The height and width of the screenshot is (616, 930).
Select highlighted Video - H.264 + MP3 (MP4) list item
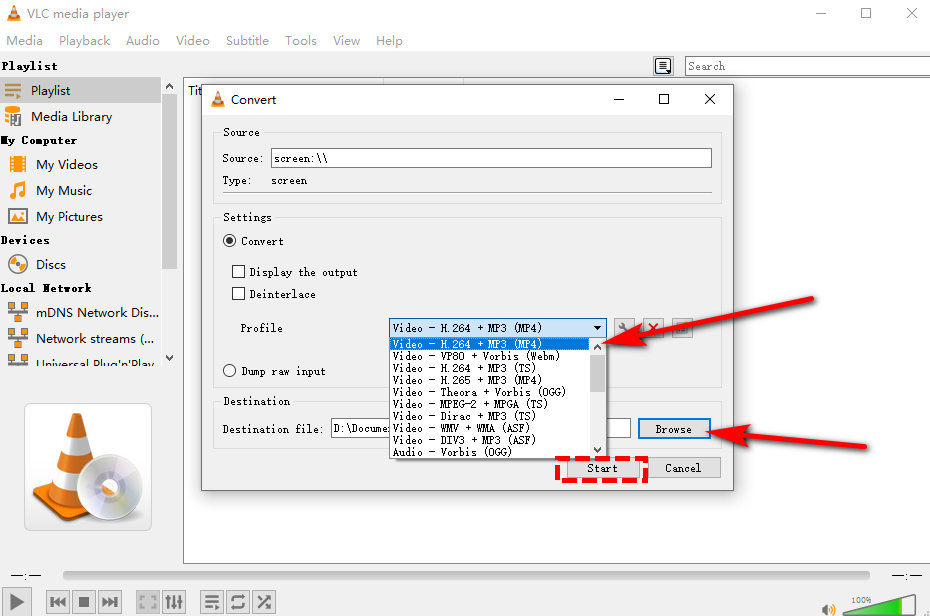[491, 344]
